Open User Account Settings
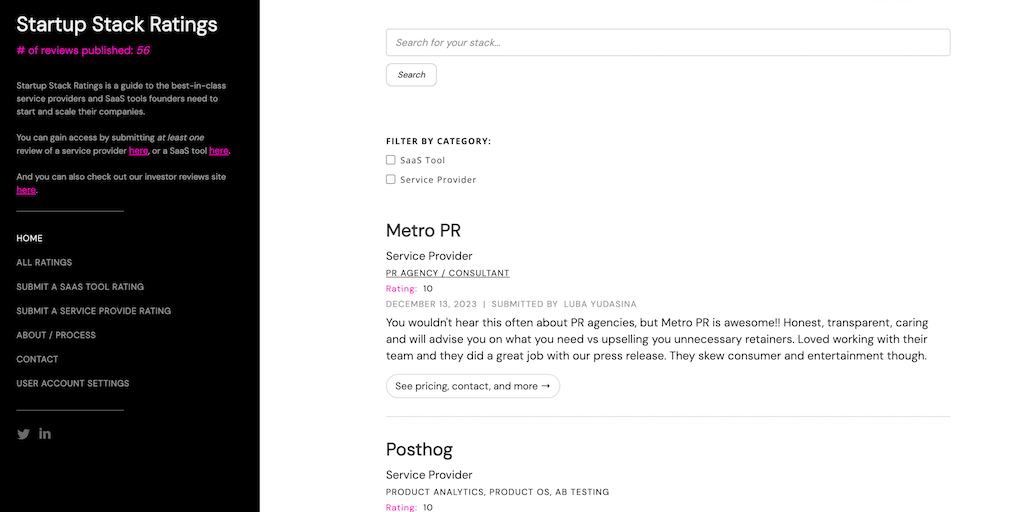Viewport: 1024px width, 512px height. 73,383
